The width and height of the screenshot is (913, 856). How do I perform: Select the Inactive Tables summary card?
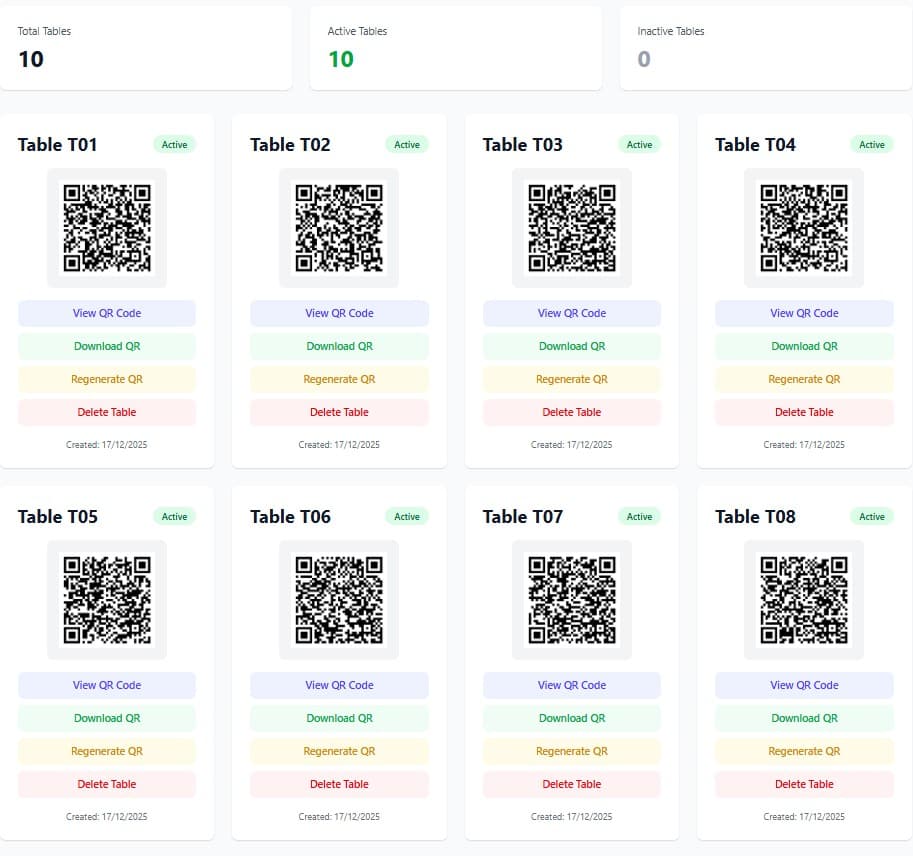(x=765, y=48)
